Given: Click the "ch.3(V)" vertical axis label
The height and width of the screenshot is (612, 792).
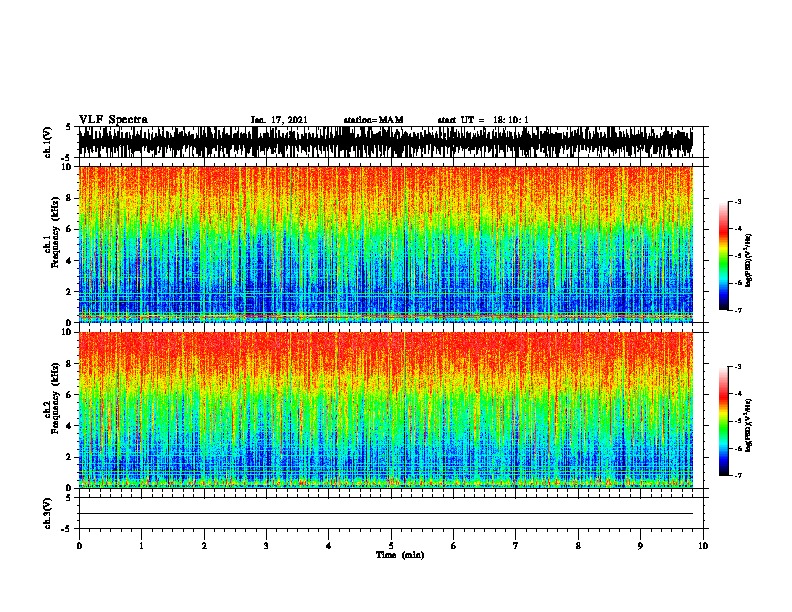Looking at the screenshot, I should (48, 513).
